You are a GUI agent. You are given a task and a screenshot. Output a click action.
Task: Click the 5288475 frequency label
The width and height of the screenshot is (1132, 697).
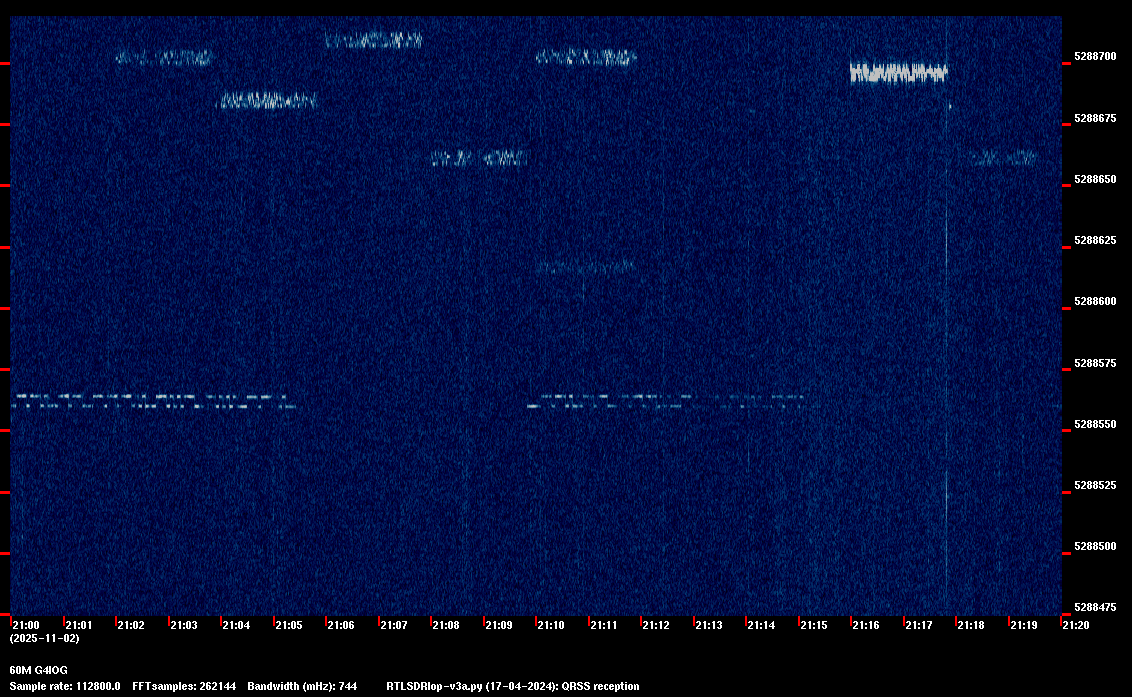[x=1095, y=607]
